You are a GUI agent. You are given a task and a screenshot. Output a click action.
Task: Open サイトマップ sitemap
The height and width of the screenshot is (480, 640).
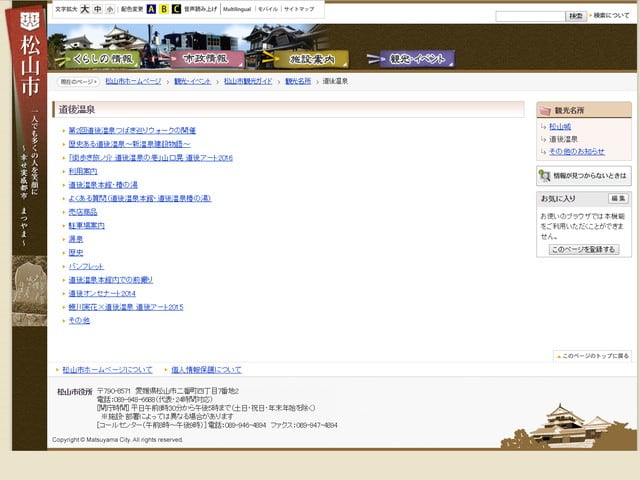pos(299,9)
